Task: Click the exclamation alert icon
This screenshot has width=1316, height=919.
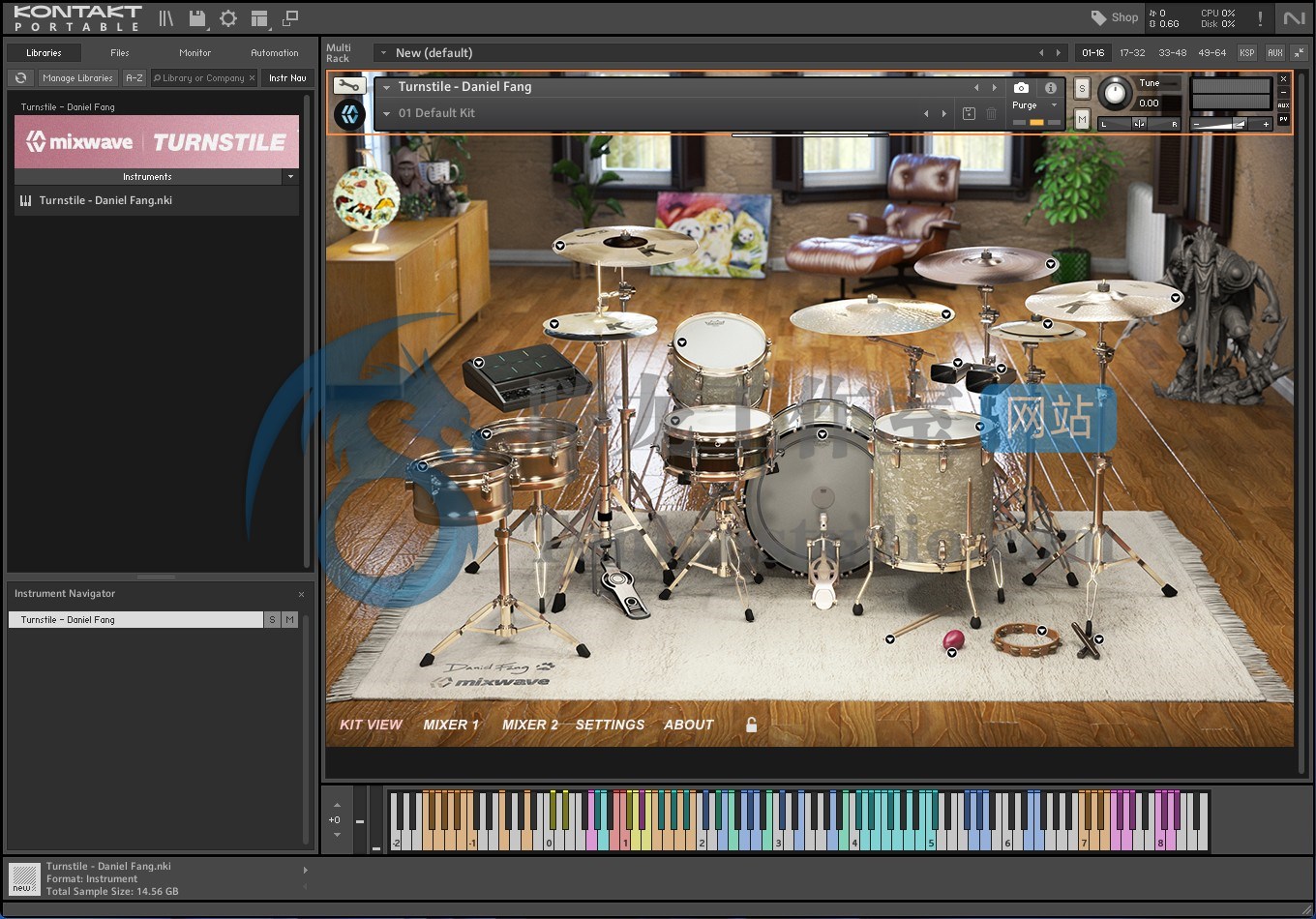Action: point(1260,18)
